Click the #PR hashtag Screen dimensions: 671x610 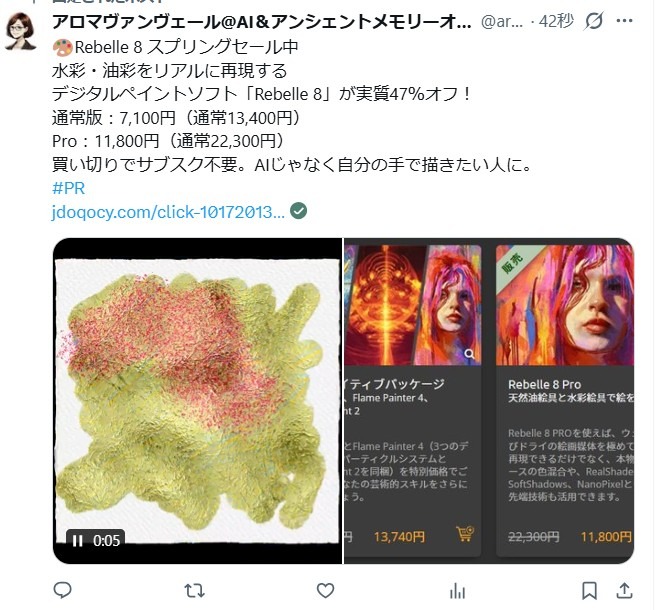point(68,188)
